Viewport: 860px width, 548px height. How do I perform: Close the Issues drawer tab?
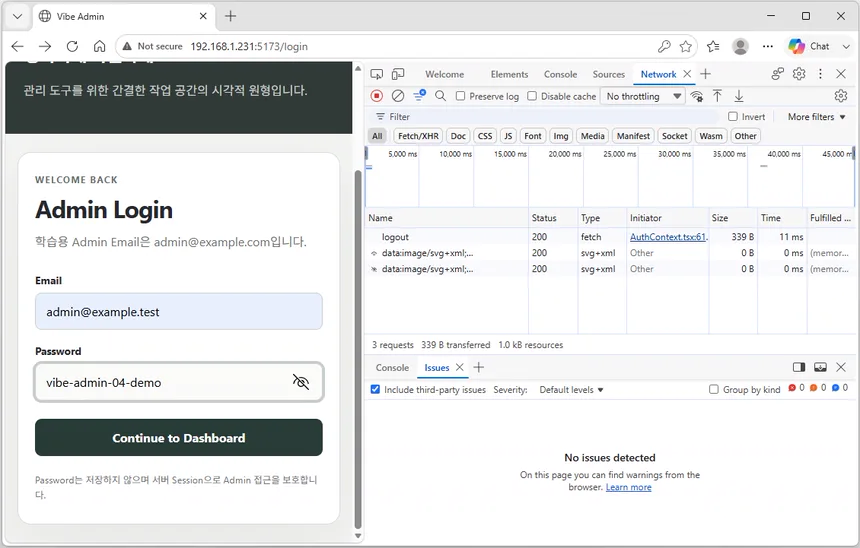[x=460, y=367]
